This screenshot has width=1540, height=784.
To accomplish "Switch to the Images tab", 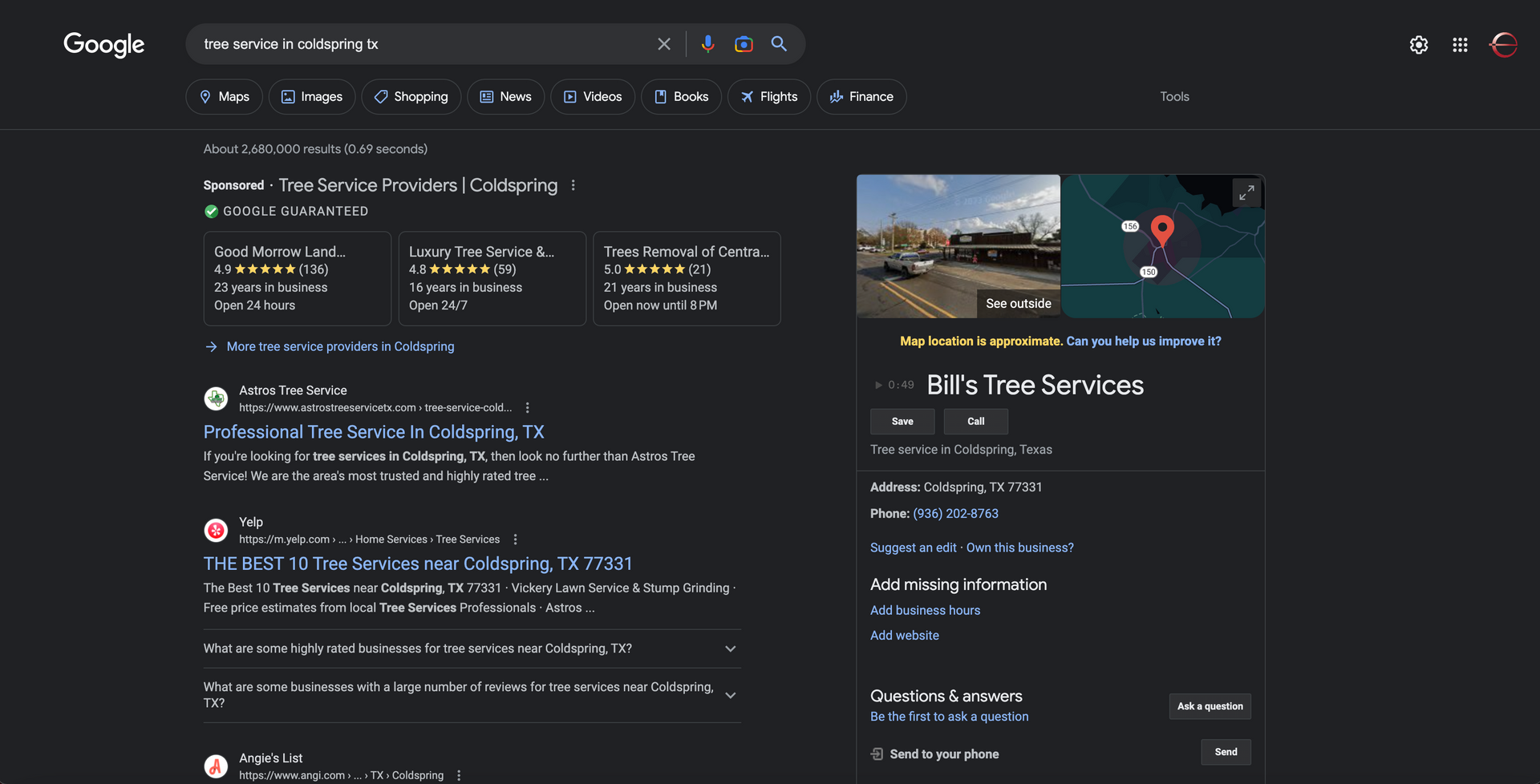I will pyautogui.click(x=312, y=96).
